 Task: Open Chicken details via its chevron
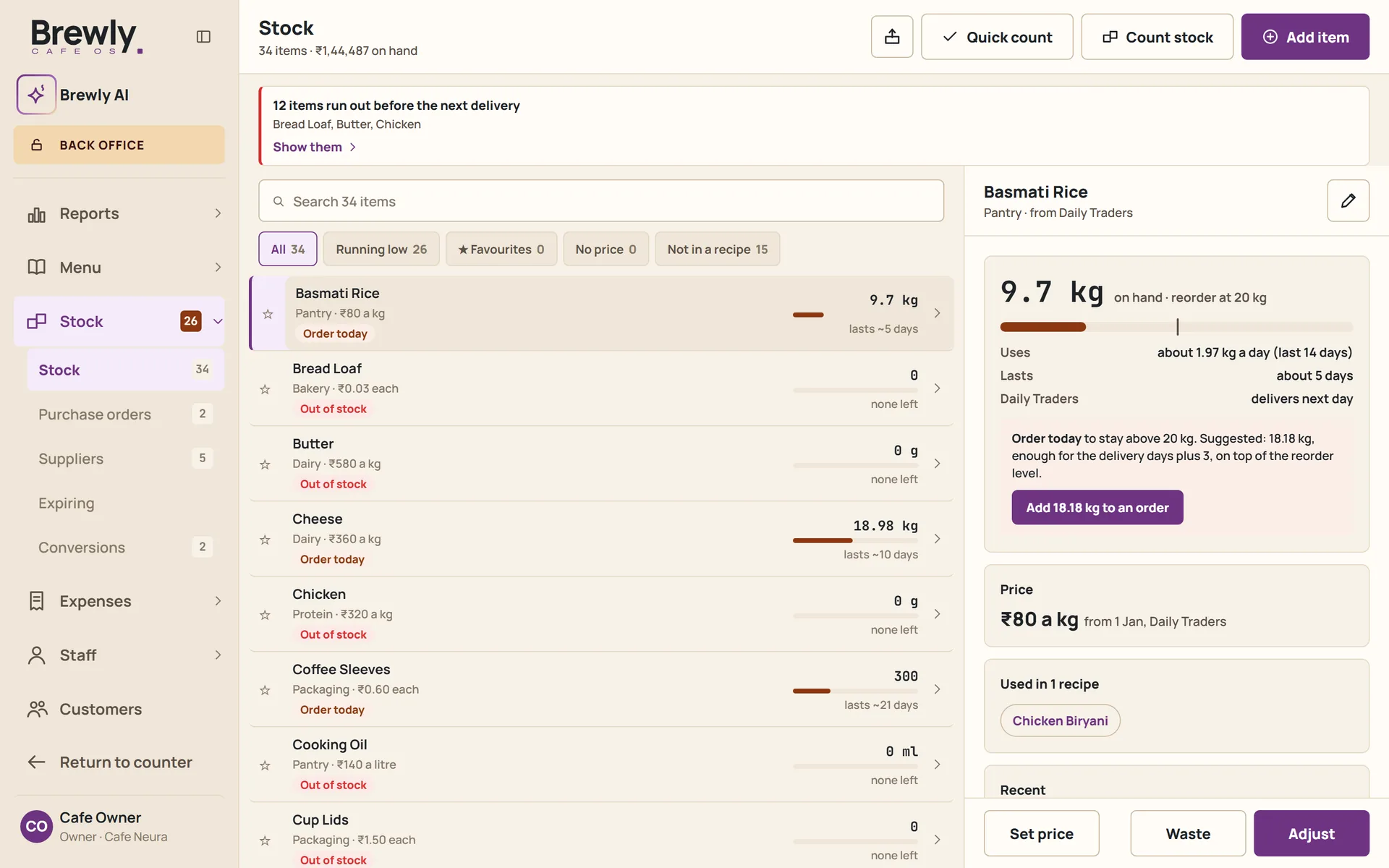[x=937, y=614]
